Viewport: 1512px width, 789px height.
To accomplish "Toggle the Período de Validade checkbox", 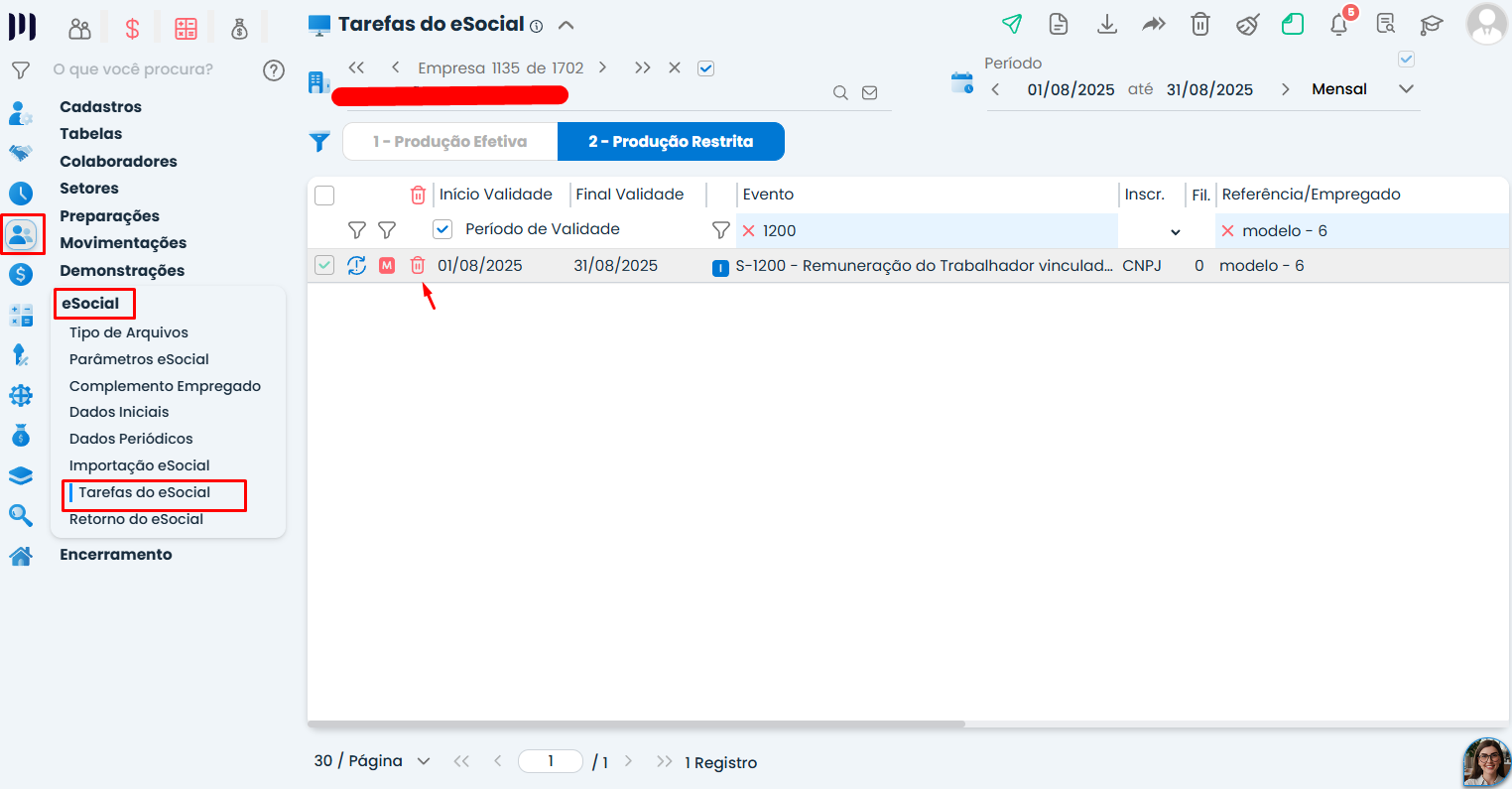I will point(442,229).
